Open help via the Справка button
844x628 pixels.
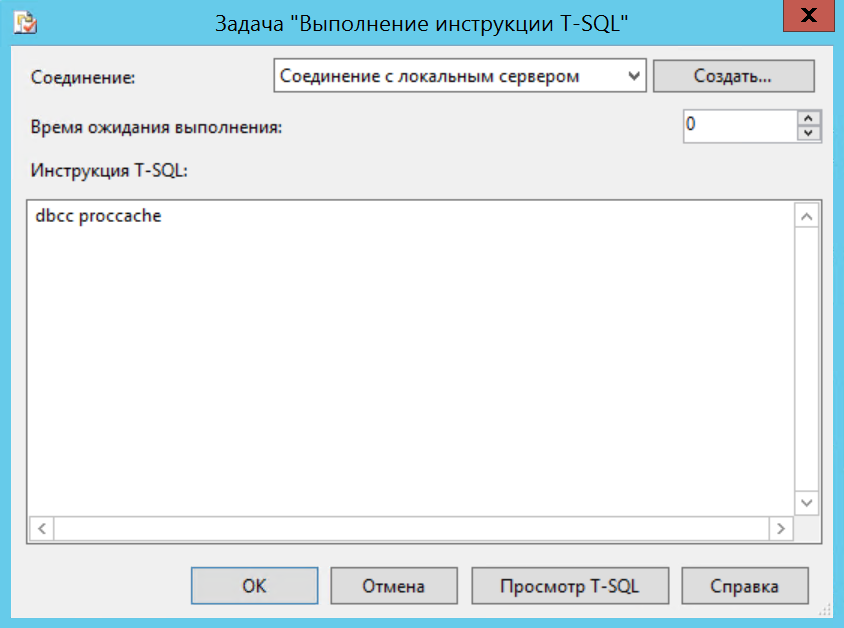click(744, 586)
